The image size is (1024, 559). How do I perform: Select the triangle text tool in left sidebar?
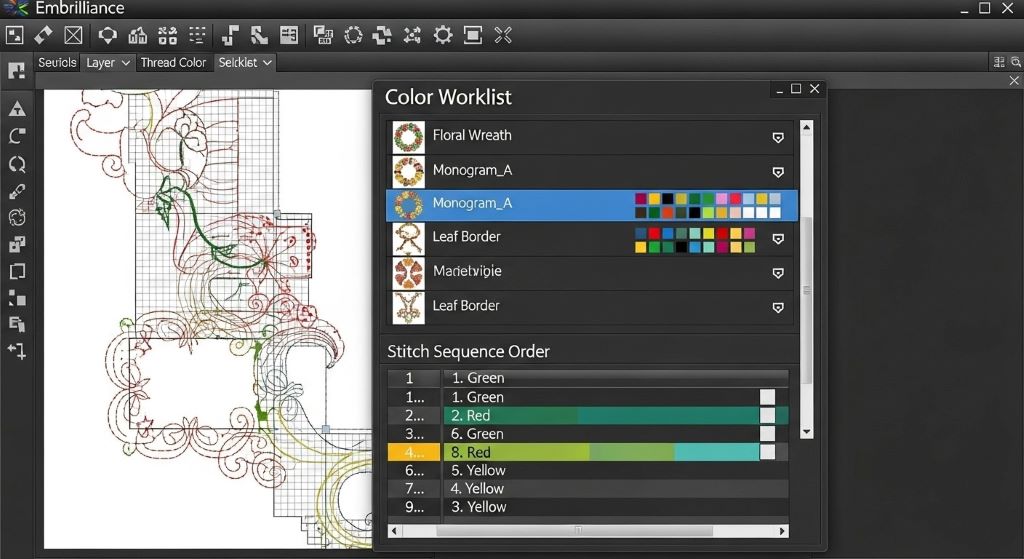17,109
